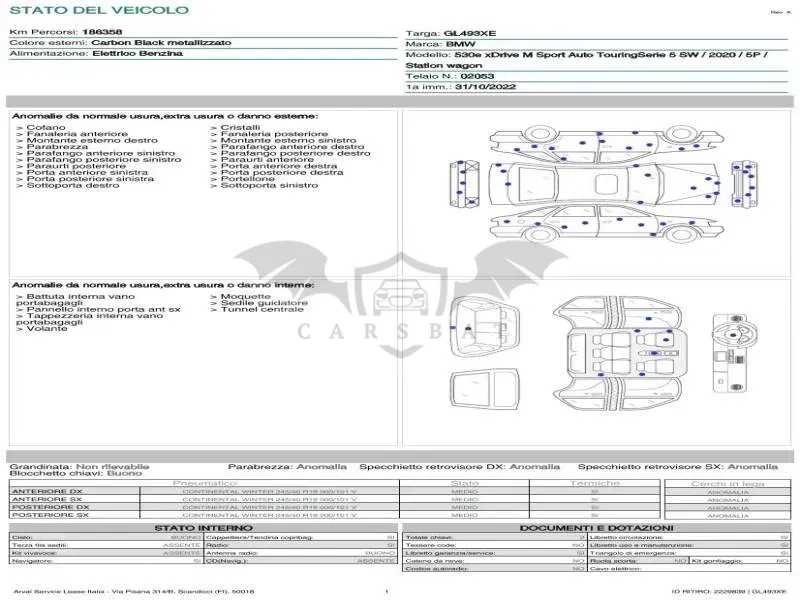Select the 'Marca: BMW' line
The width and height of the screenshot is (800, 600).
(440, 44)
